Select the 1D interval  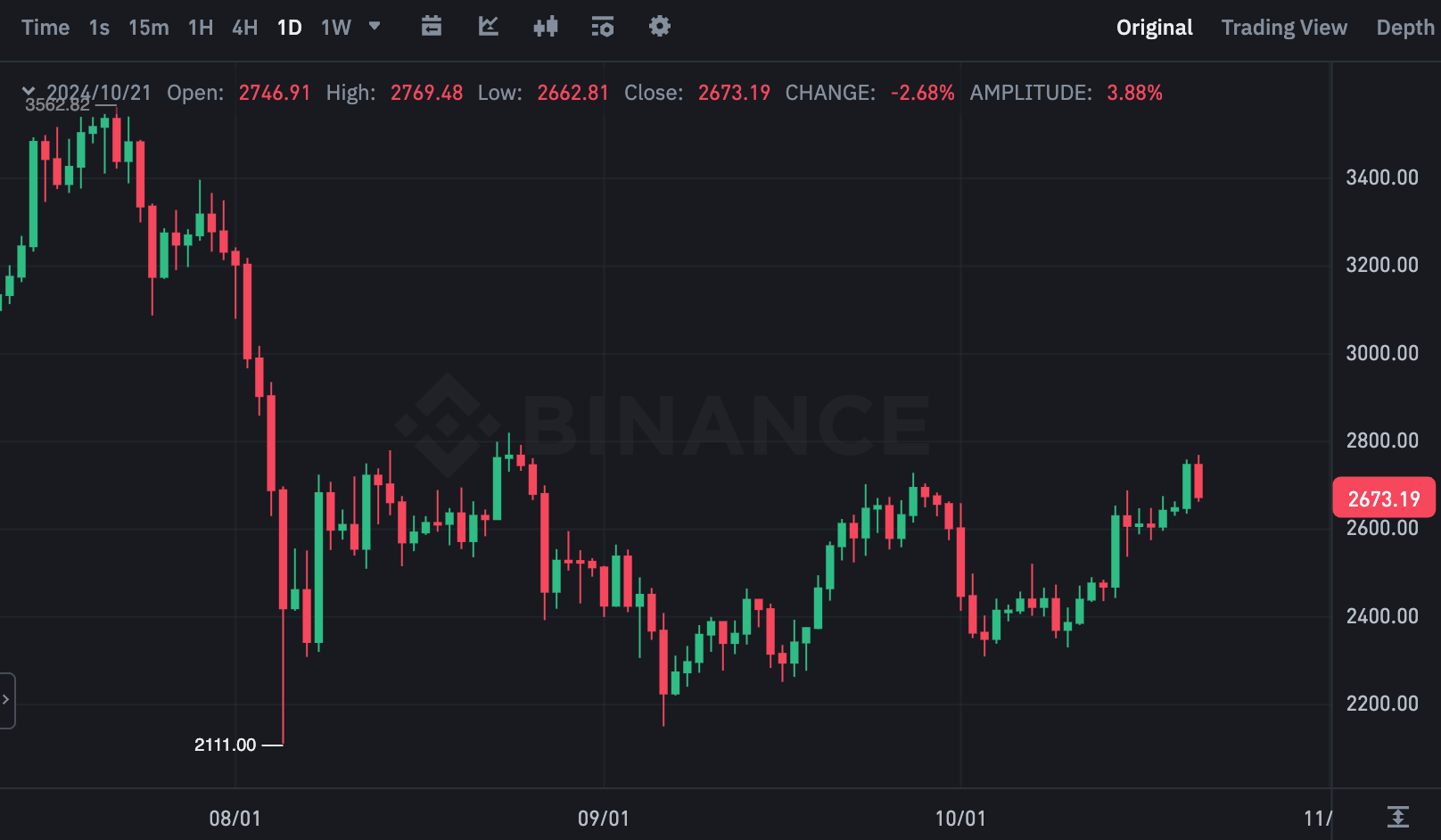click(x=290, y=28)
